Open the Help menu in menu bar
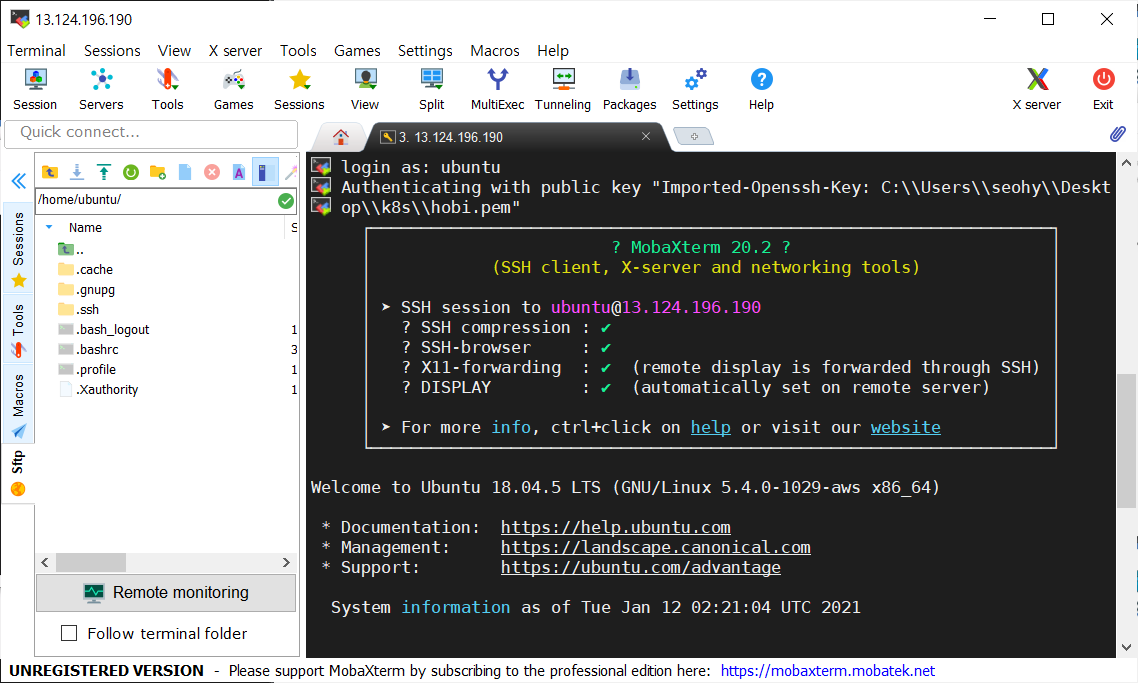Viewport: 1138px width, 683px height. (553, 51)
